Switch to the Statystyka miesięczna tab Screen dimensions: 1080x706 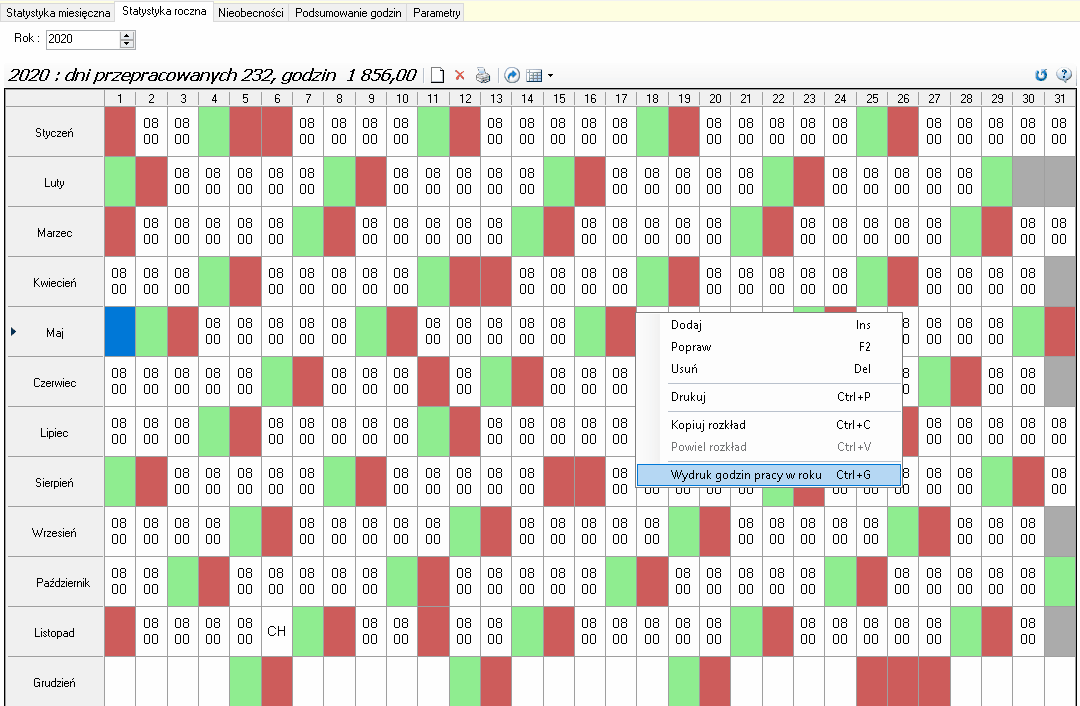click(58, 12)
